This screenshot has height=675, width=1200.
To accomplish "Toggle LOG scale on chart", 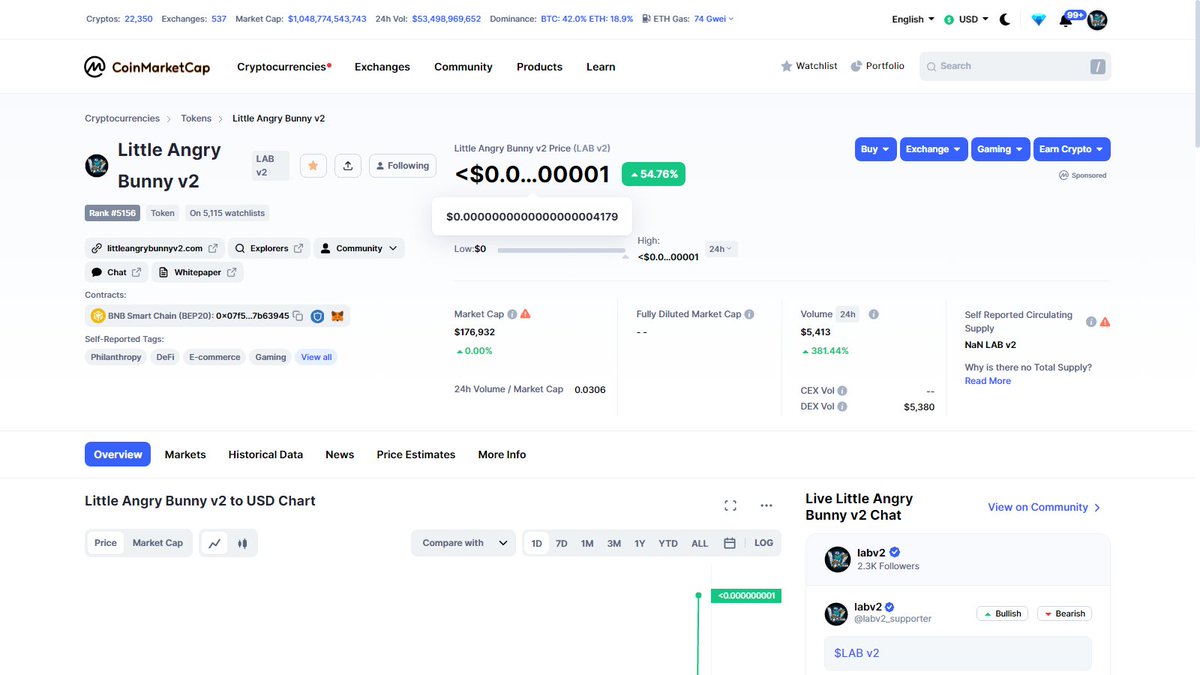I will pos(764,543).
